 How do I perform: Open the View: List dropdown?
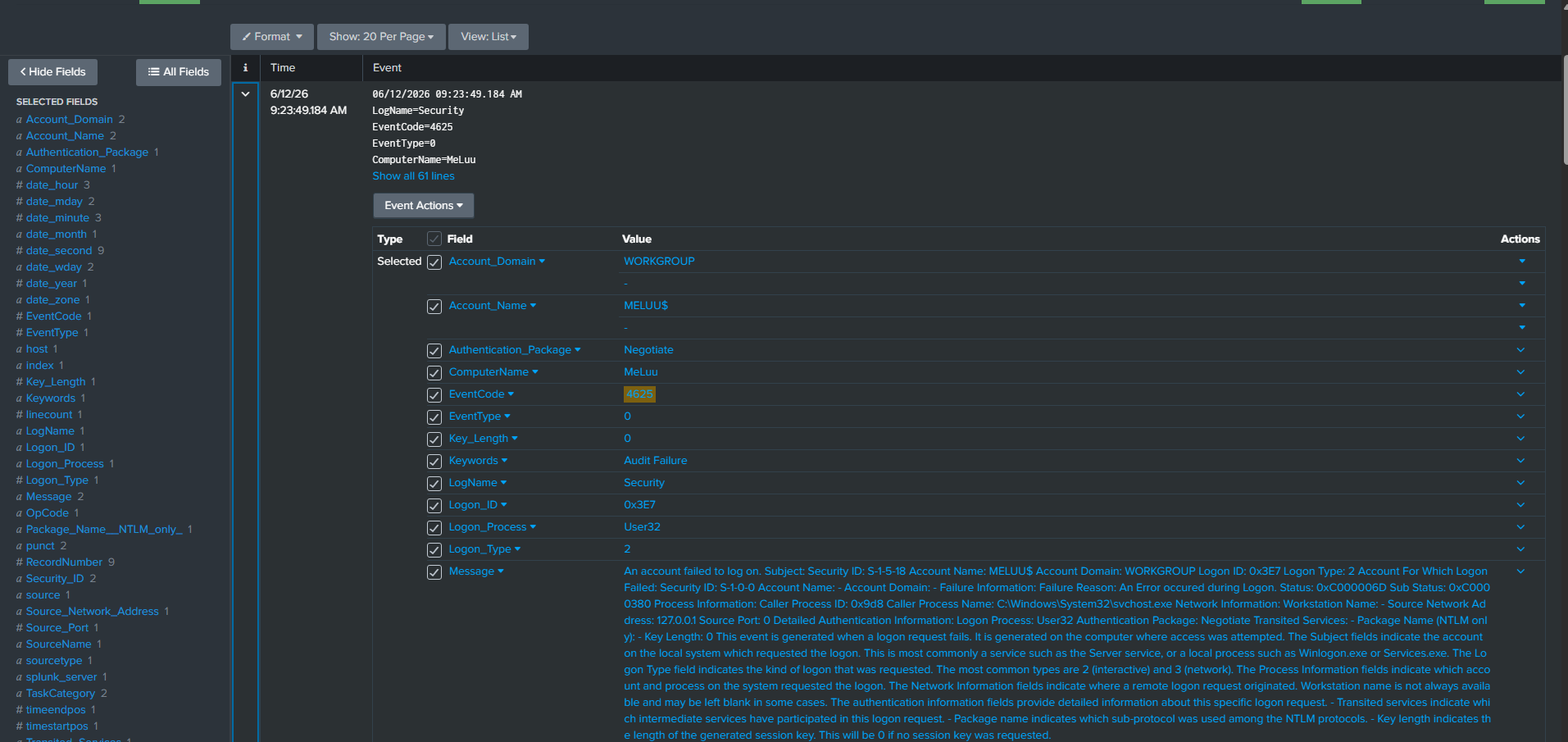coord(489,37)
